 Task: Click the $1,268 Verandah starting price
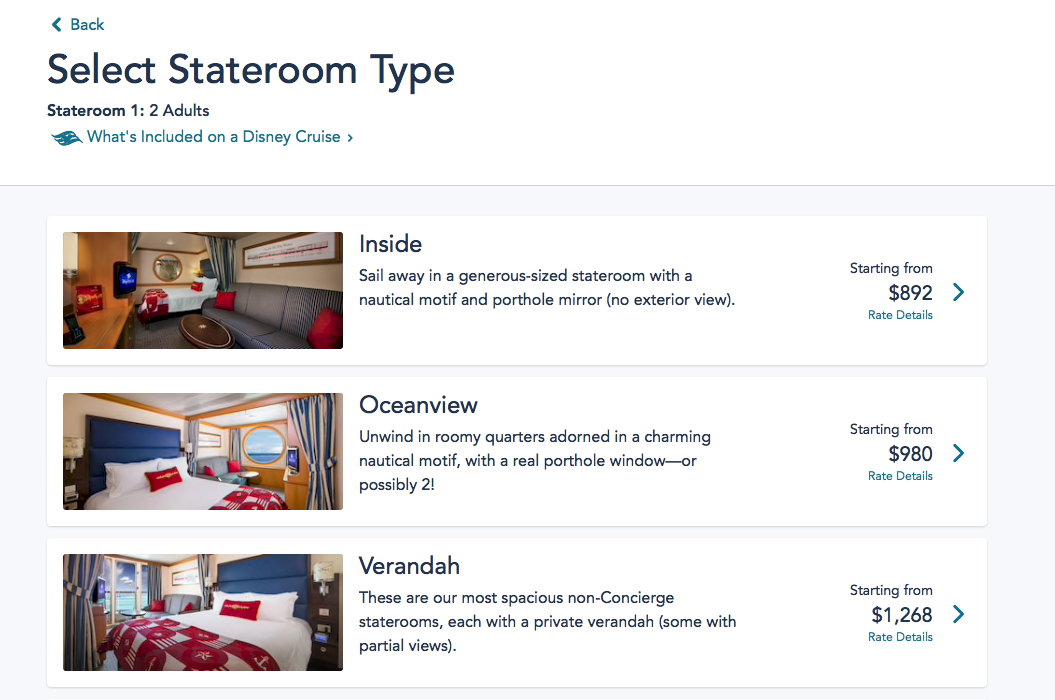coord(902,614)
